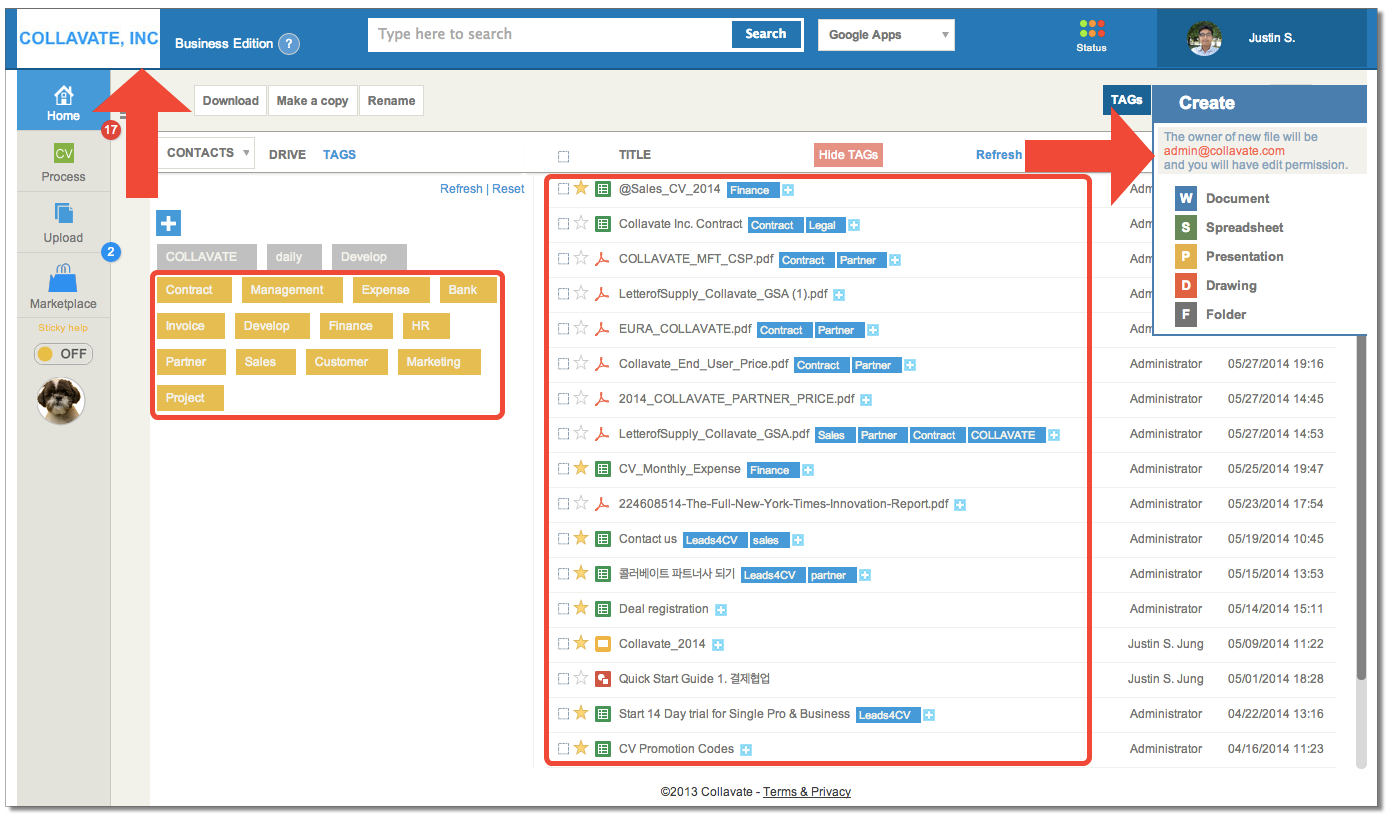Image resolution: width=1394 pixels, height=825 pixels.
Task: Click the Hide TAGs button
Action: (x=848, y=155)
